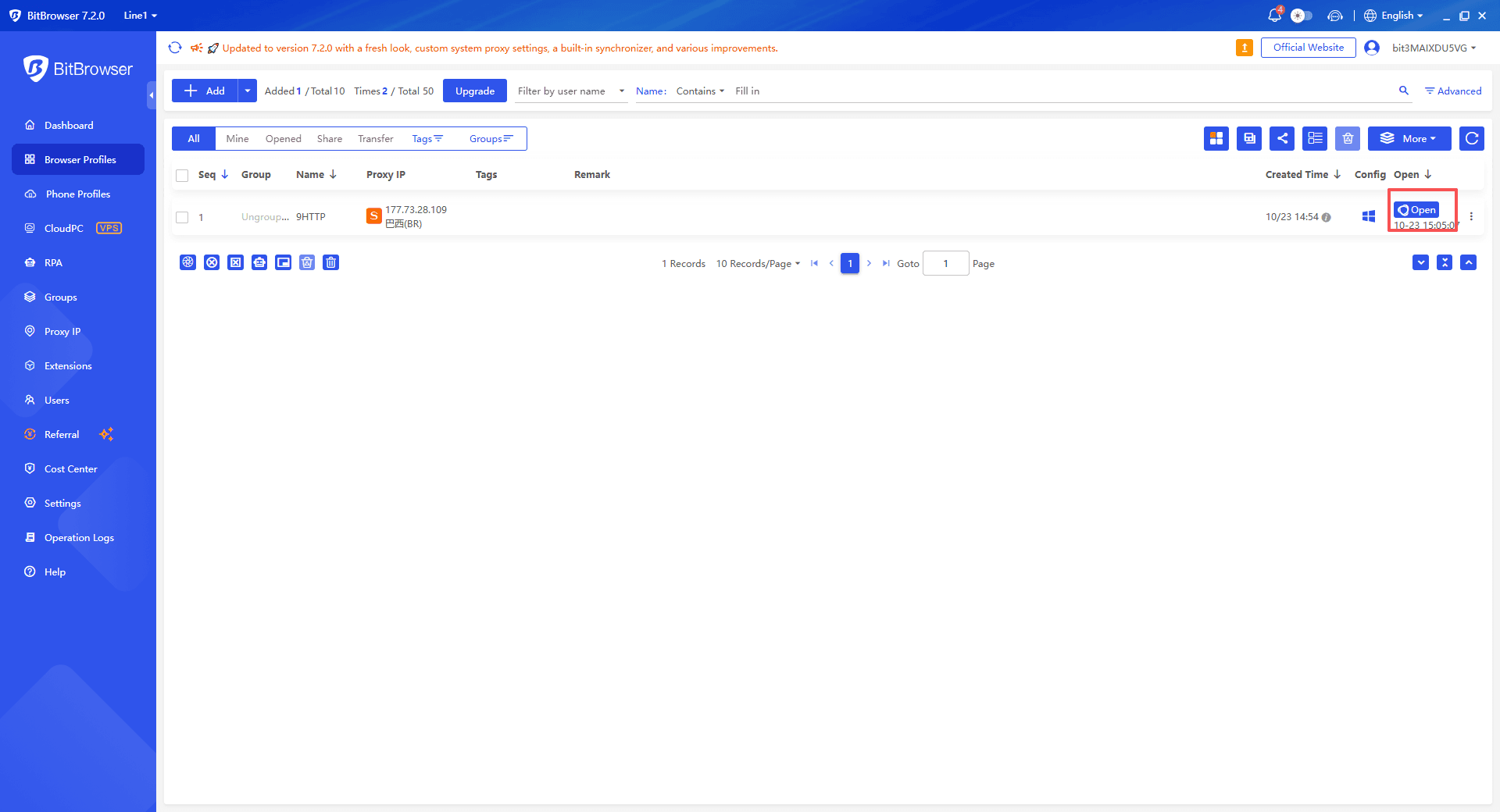This screenshot has height=812, width=1500.
Task: Open the share profiles icon
Action: (x=1282, y=138)
